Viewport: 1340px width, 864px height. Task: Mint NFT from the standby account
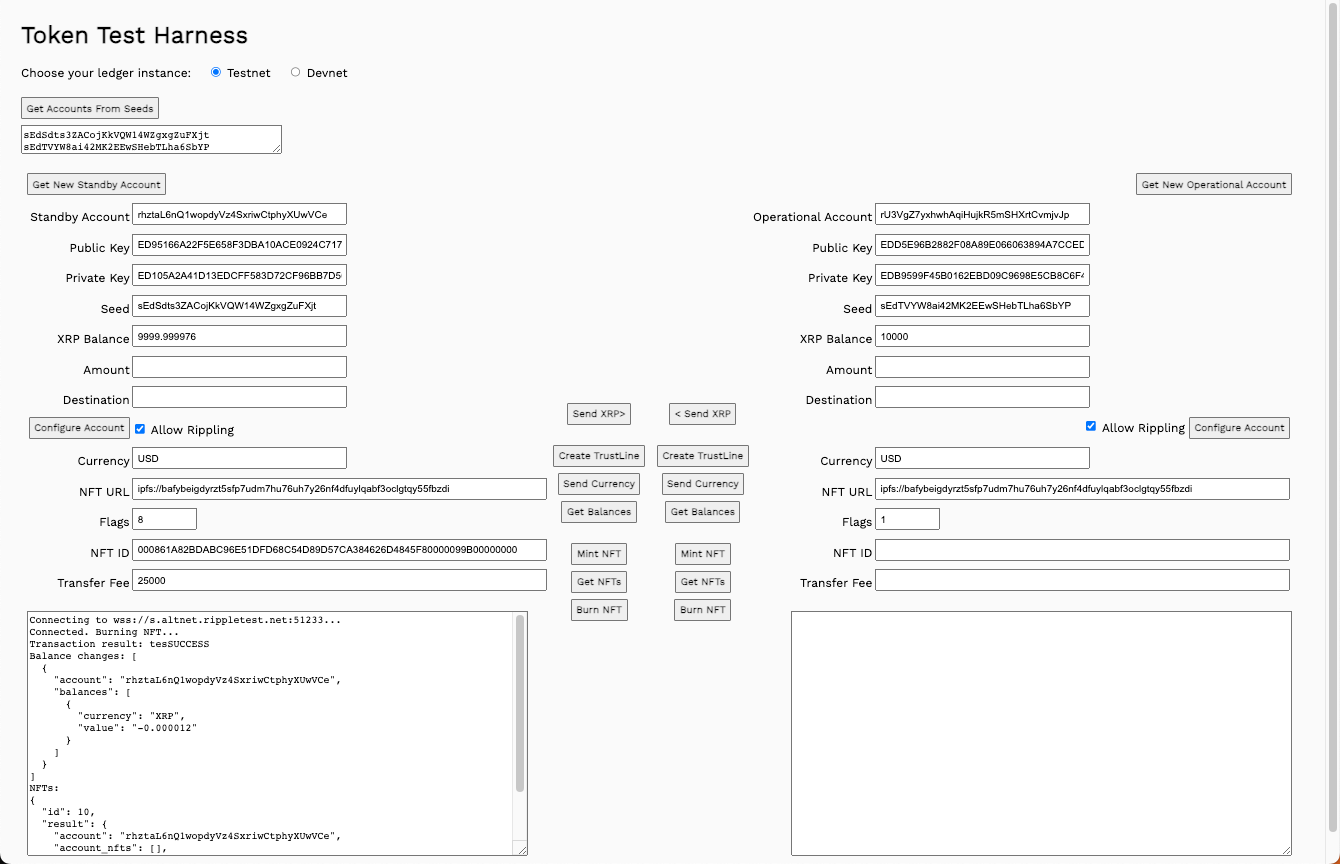599,554
